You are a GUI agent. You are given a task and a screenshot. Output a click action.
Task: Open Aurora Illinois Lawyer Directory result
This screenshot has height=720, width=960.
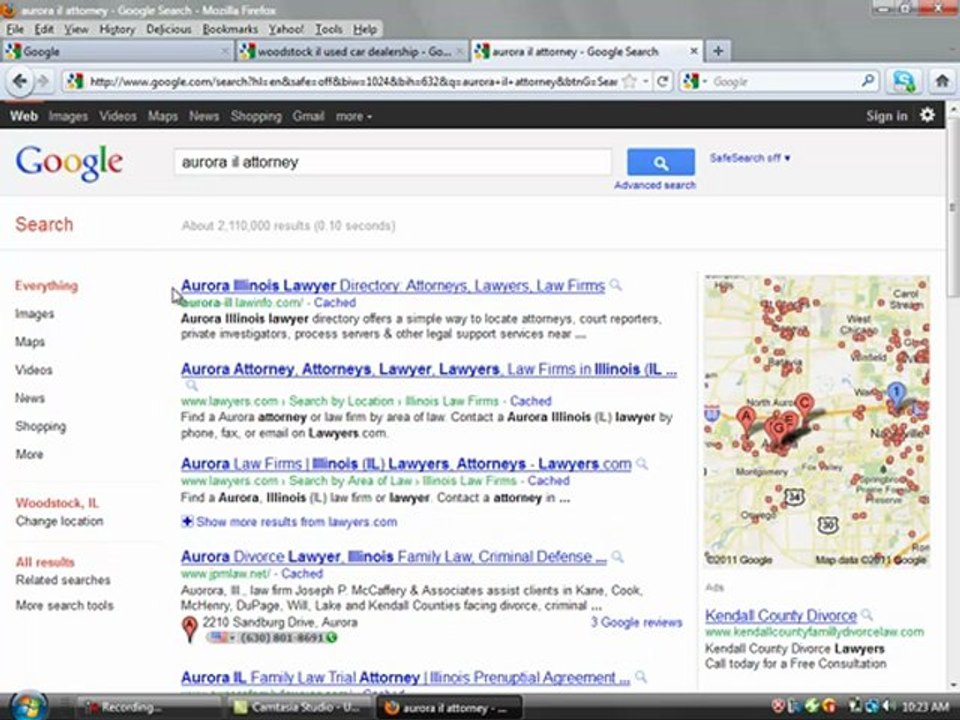click(393, 285)
